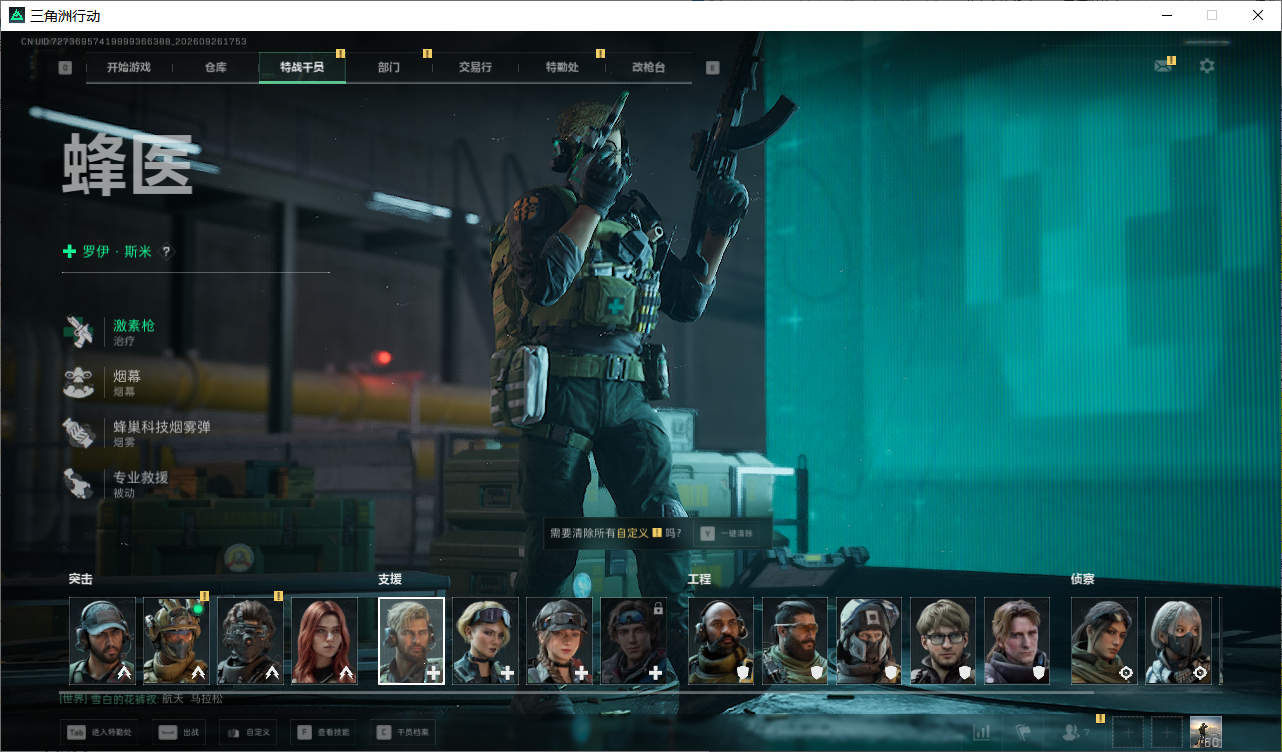1282x752 pixels.
Task: Select the 蜂巢科技烟雾弹 grenade skill icon
Action: 78,433
